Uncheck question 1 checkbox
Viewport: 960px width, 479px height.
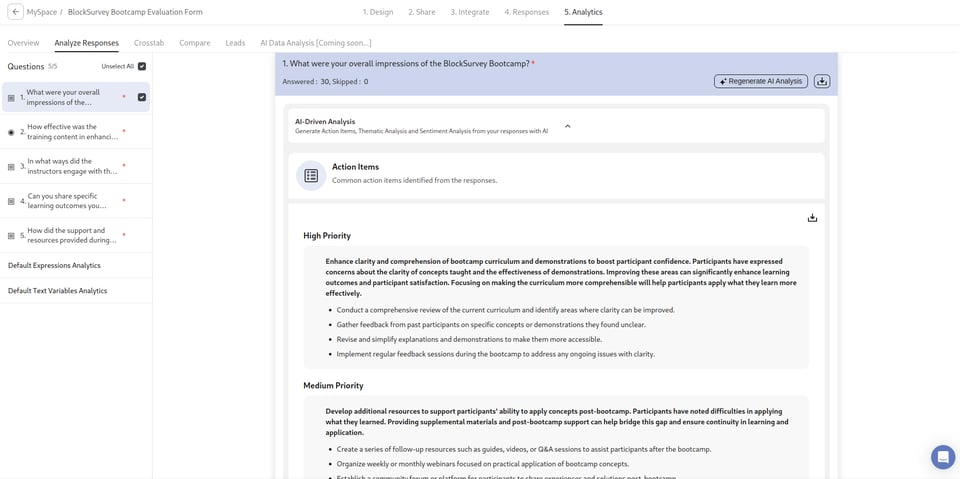[x=142, y=97]
